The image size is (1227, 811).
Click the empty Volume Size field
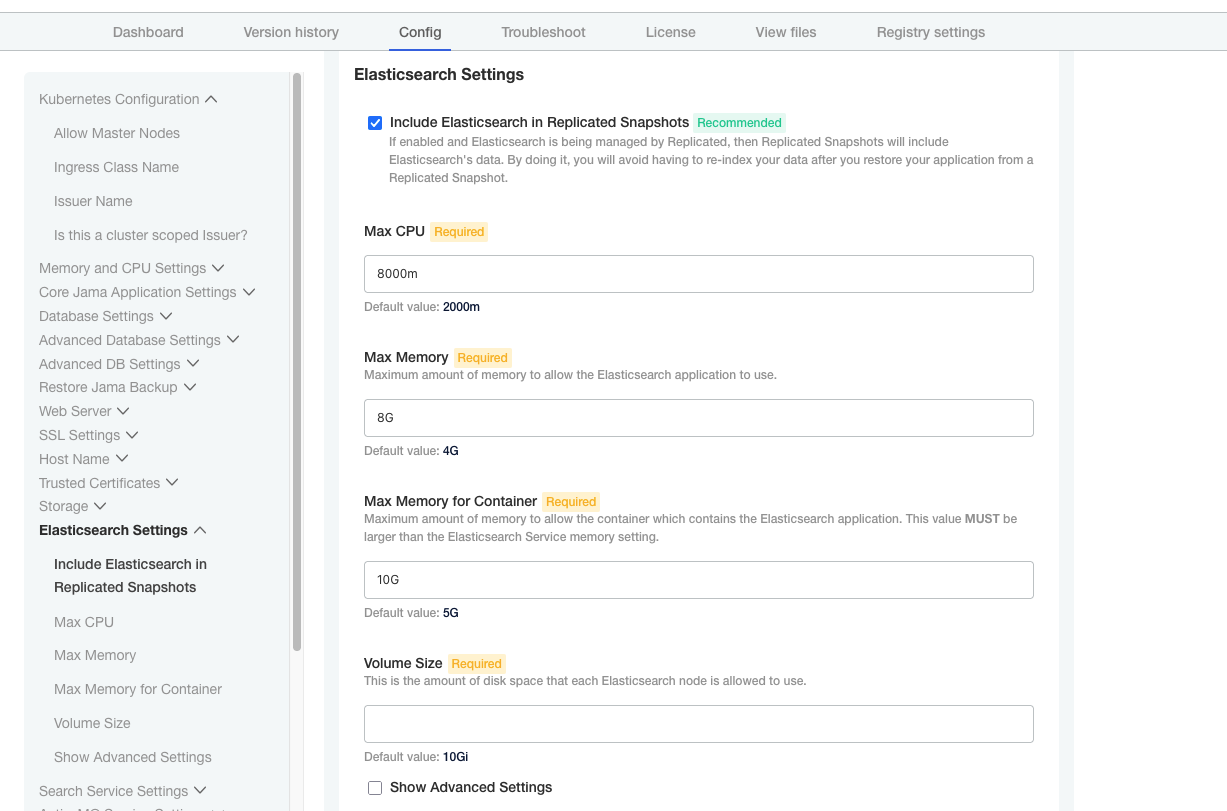pyautogui.click(x=698, y=724)
